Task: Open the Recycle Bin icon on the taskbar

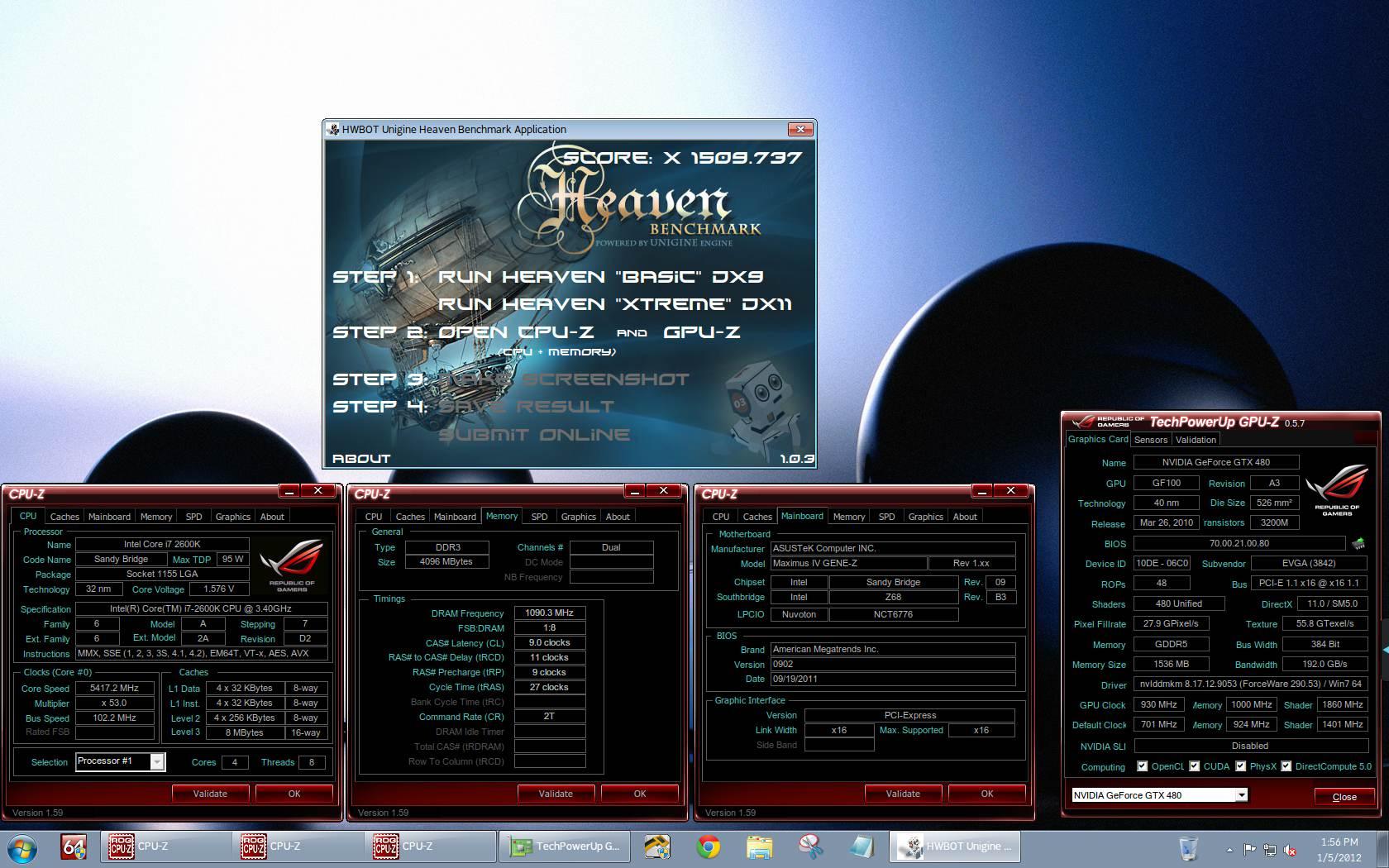Action: tap(1188, 848)
